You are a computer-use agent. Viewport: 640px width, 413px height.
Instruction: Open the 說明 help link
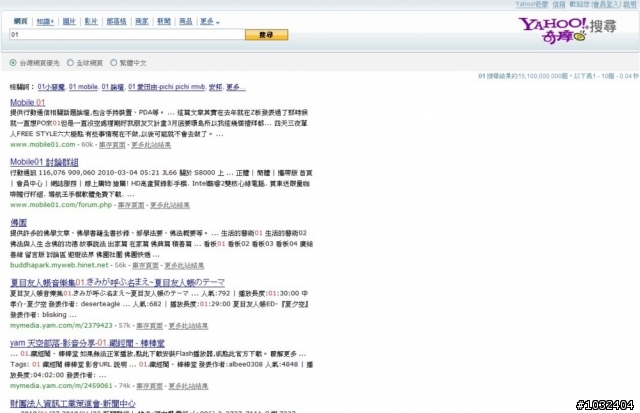tap(630, 4)
